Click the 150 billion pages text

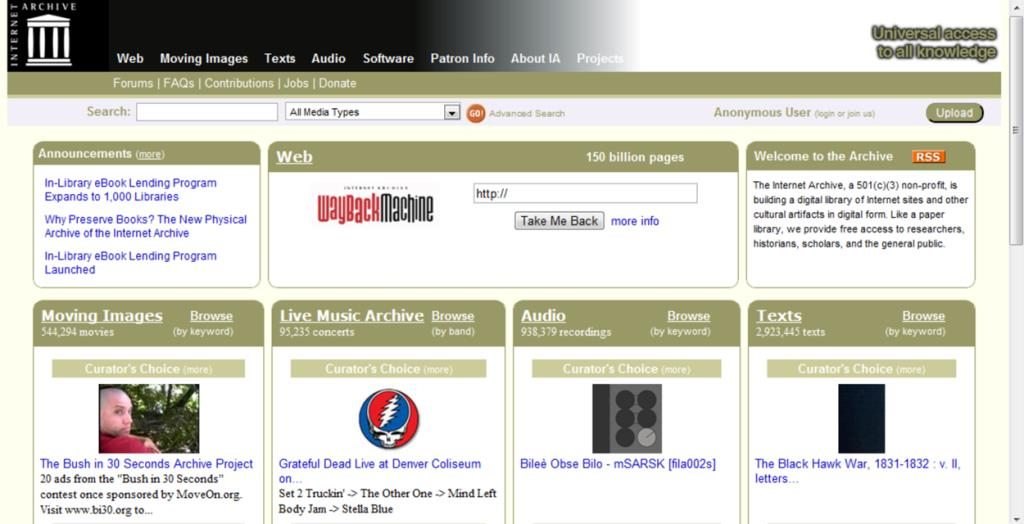(635, 157)
